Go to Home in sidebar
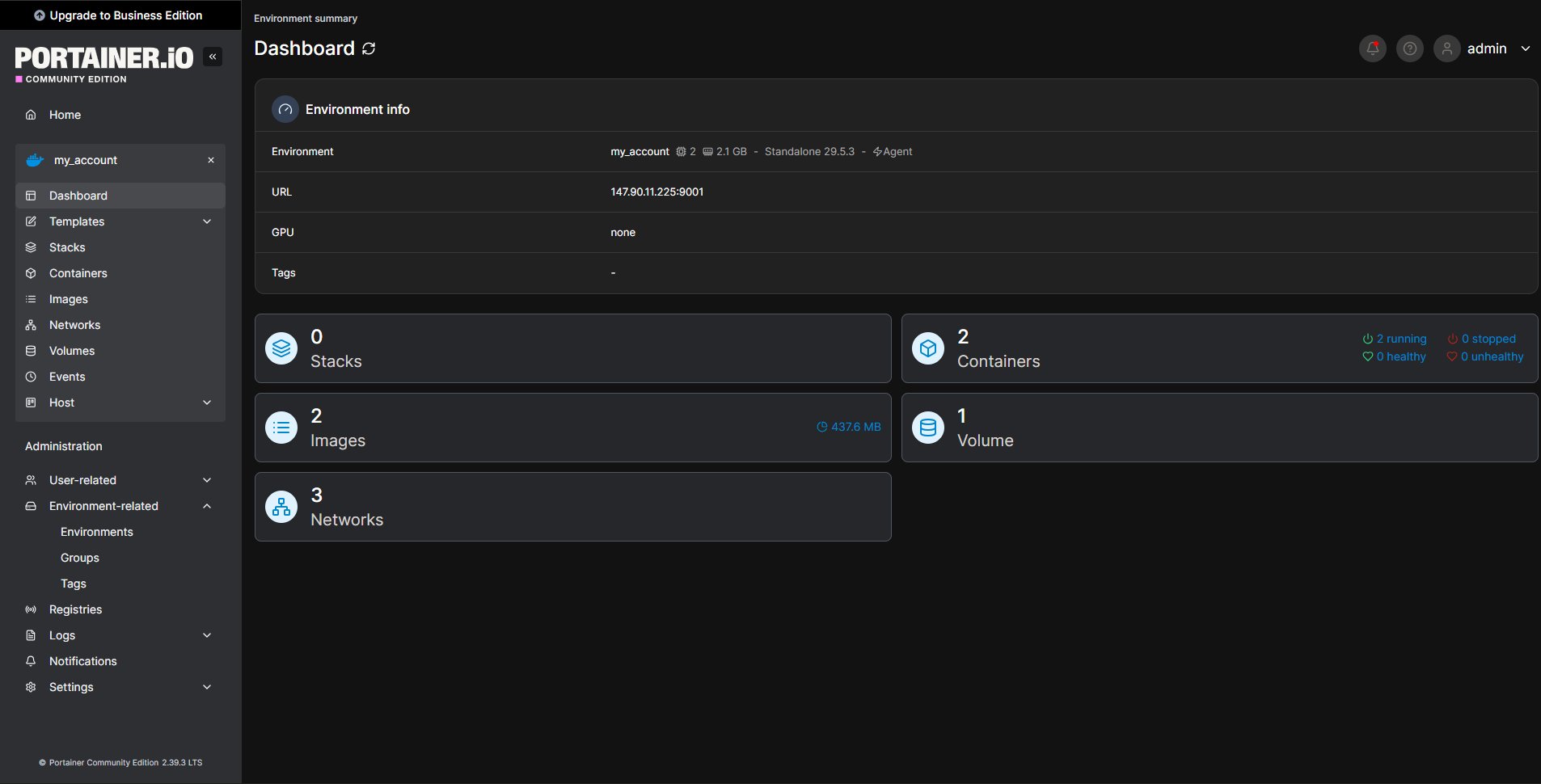The image size is (1541, 784). 120,115
